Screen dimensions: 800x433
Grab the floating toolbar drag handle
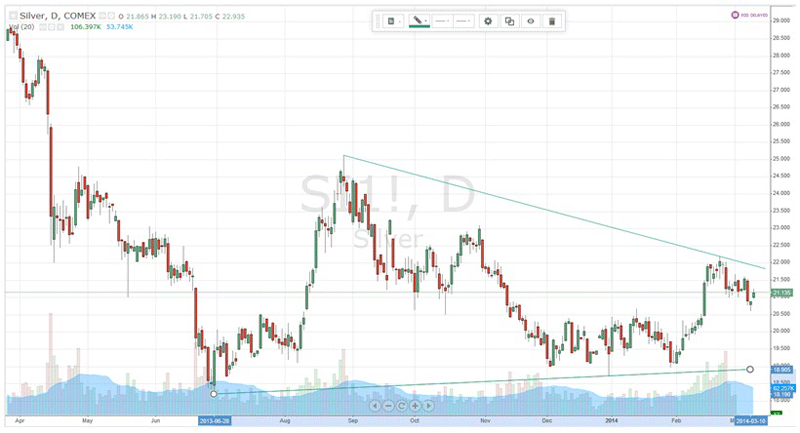point(378,21)
